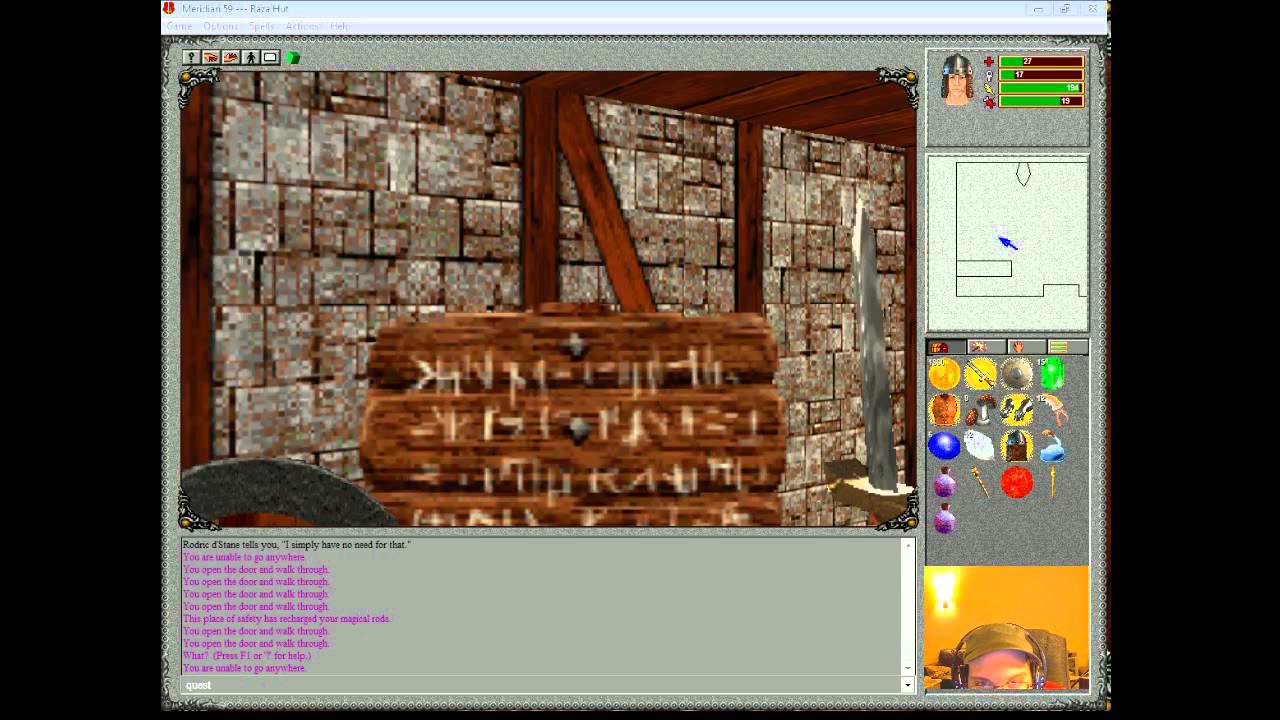
Task: Click the helmeted character portrait
Action: (957, 79)
